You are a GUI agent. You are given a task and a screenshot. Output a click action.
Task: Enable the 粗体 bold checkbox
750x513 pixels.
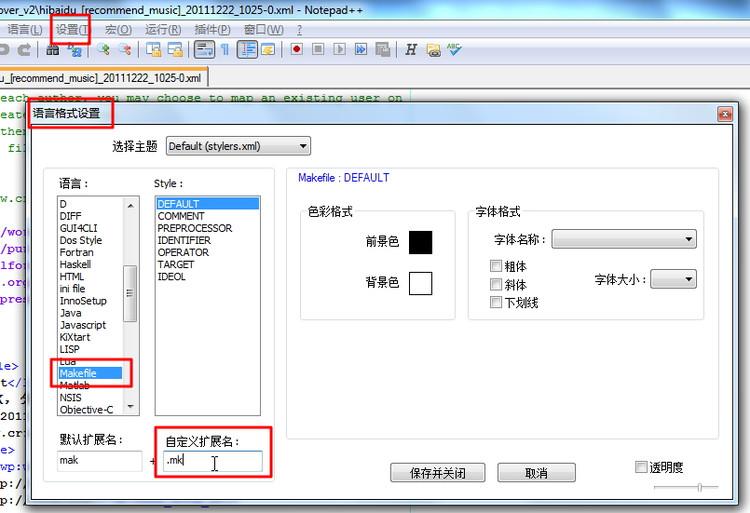pyautogui.click(x=496, y=266)
